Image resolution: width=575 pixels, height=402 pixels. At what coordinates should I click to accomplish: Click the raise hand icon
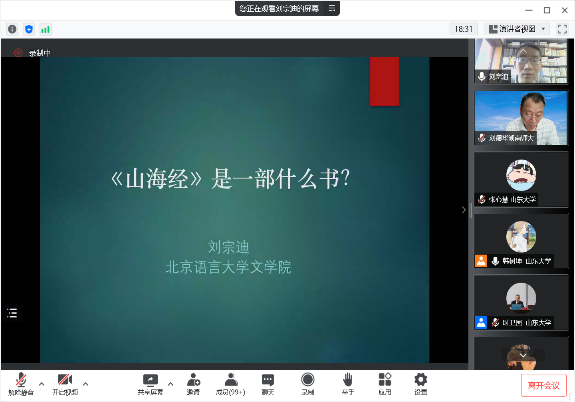click(348, 384)
